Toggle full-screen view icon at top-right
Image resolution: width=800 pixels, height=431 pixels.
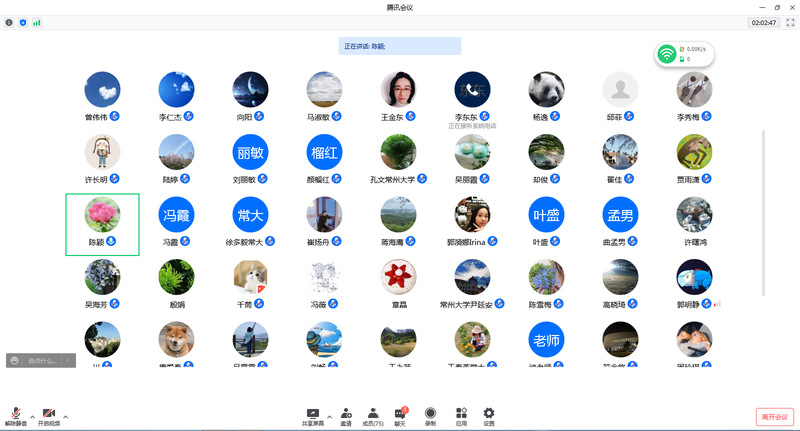pos(790,22)
